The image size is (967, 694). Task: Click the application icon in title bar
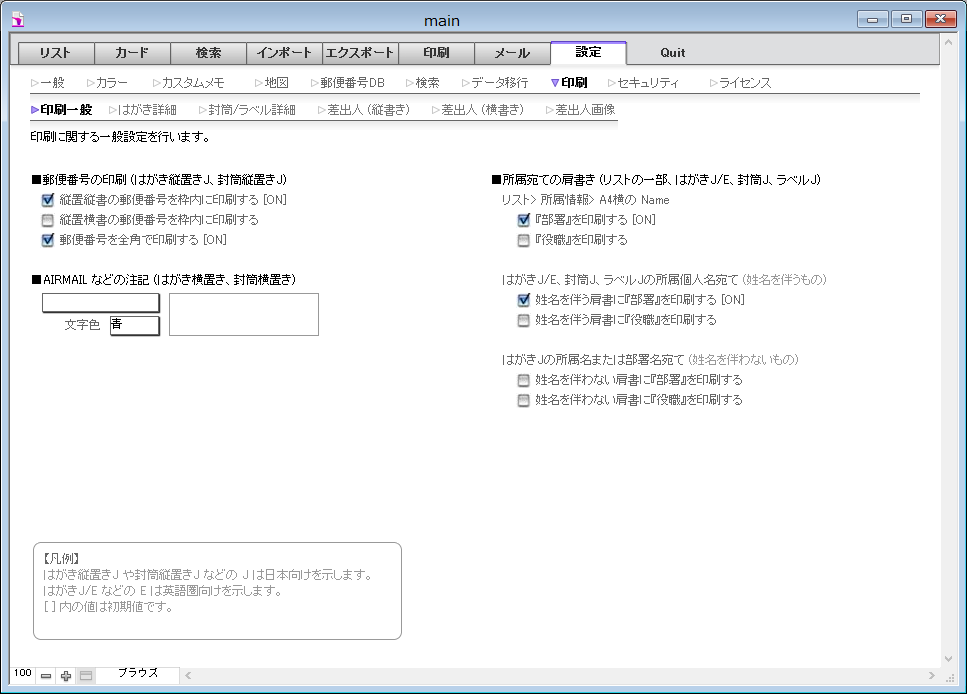tap(17, 18)
